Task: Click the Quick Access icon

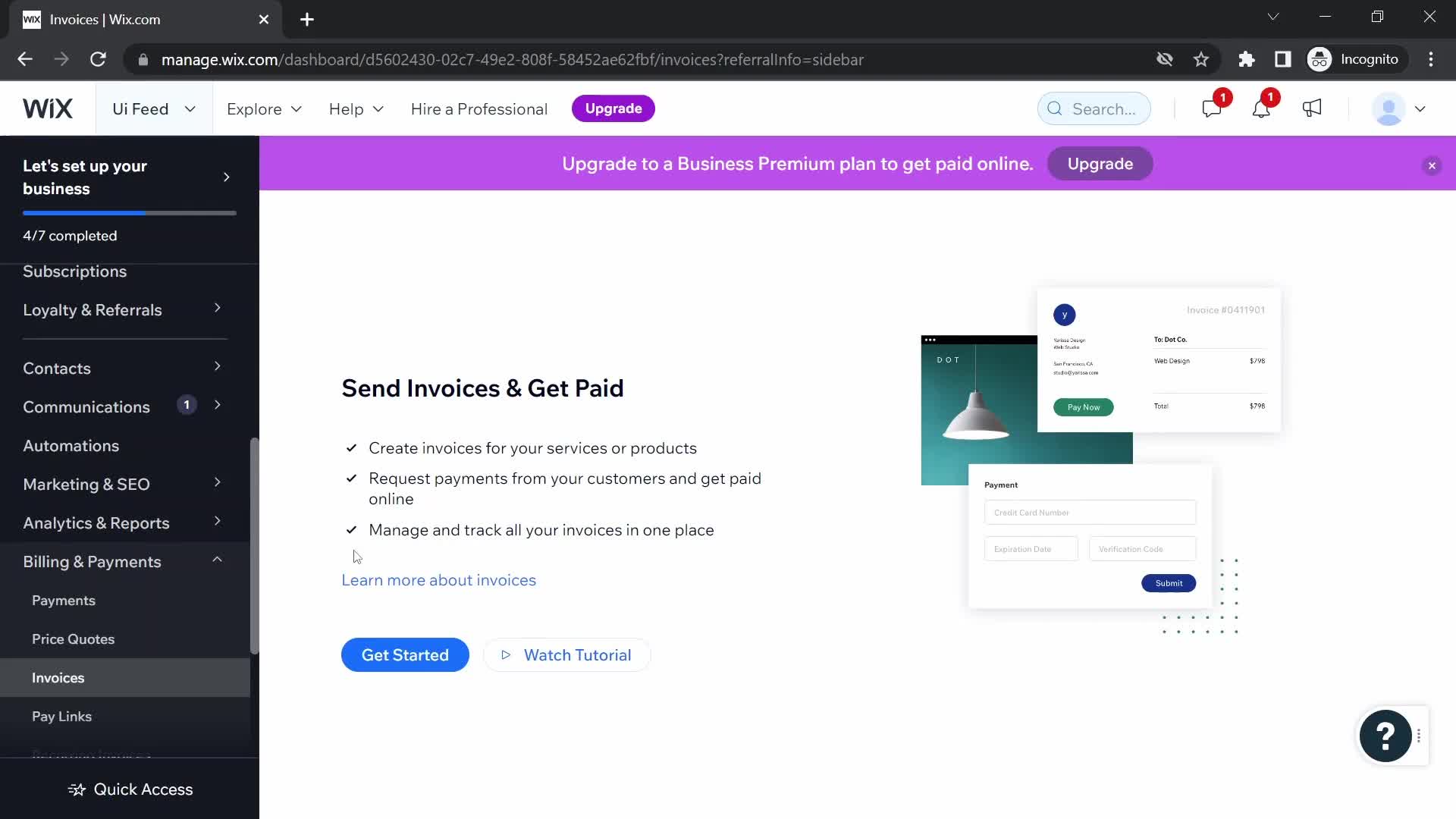Action: point(76,789)
